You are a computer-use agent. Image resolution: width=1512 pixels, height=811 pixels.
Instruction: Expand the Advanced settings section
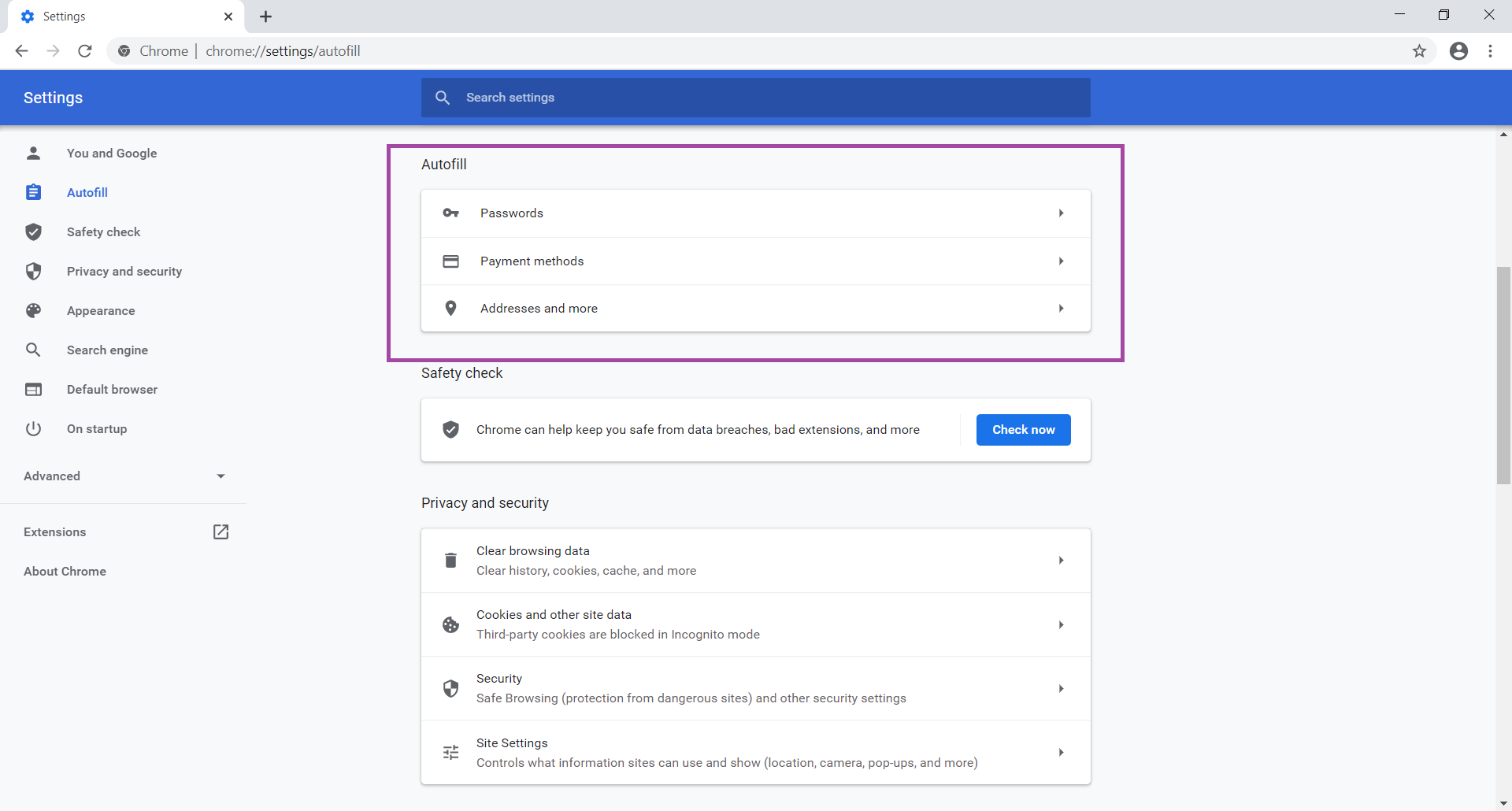pos(125,476)
